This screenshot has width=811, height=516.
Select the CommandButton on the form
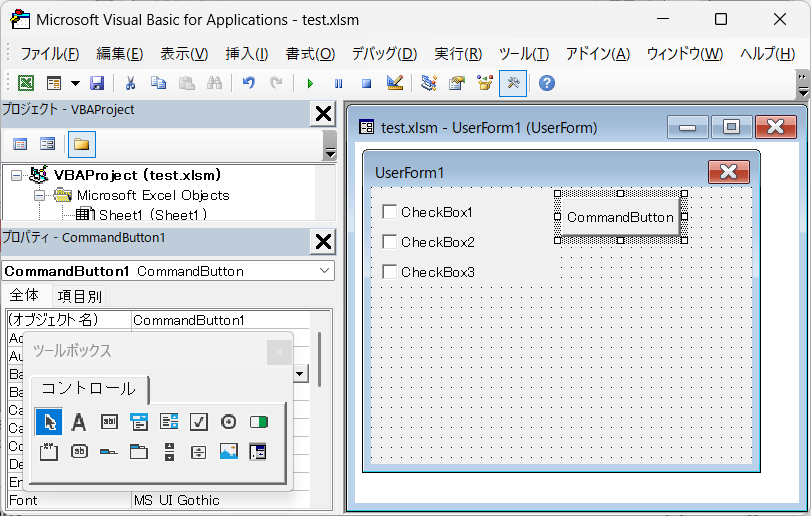coord(620,217)
